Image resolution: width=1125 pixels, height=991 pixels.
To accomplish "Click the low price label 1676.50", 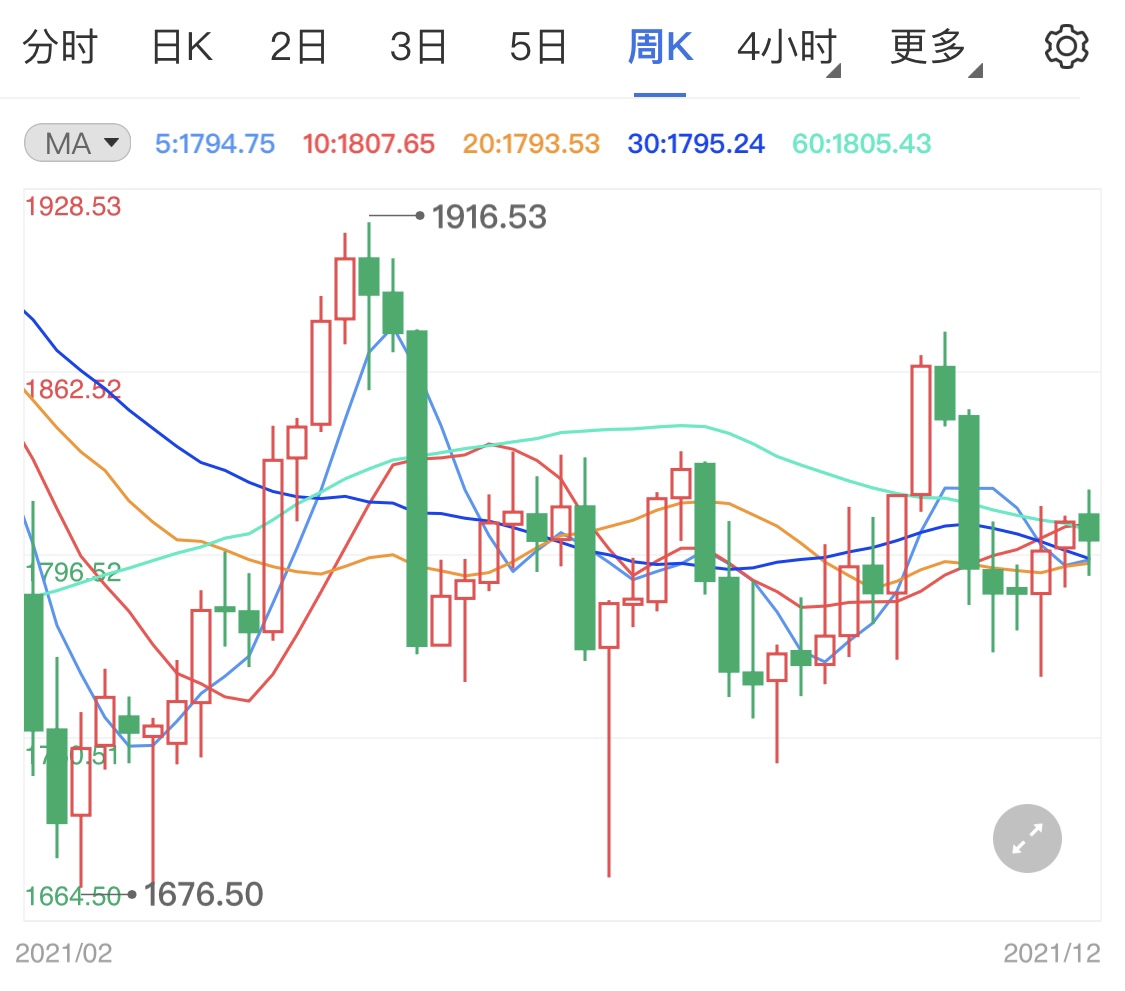I will (203, 894).
